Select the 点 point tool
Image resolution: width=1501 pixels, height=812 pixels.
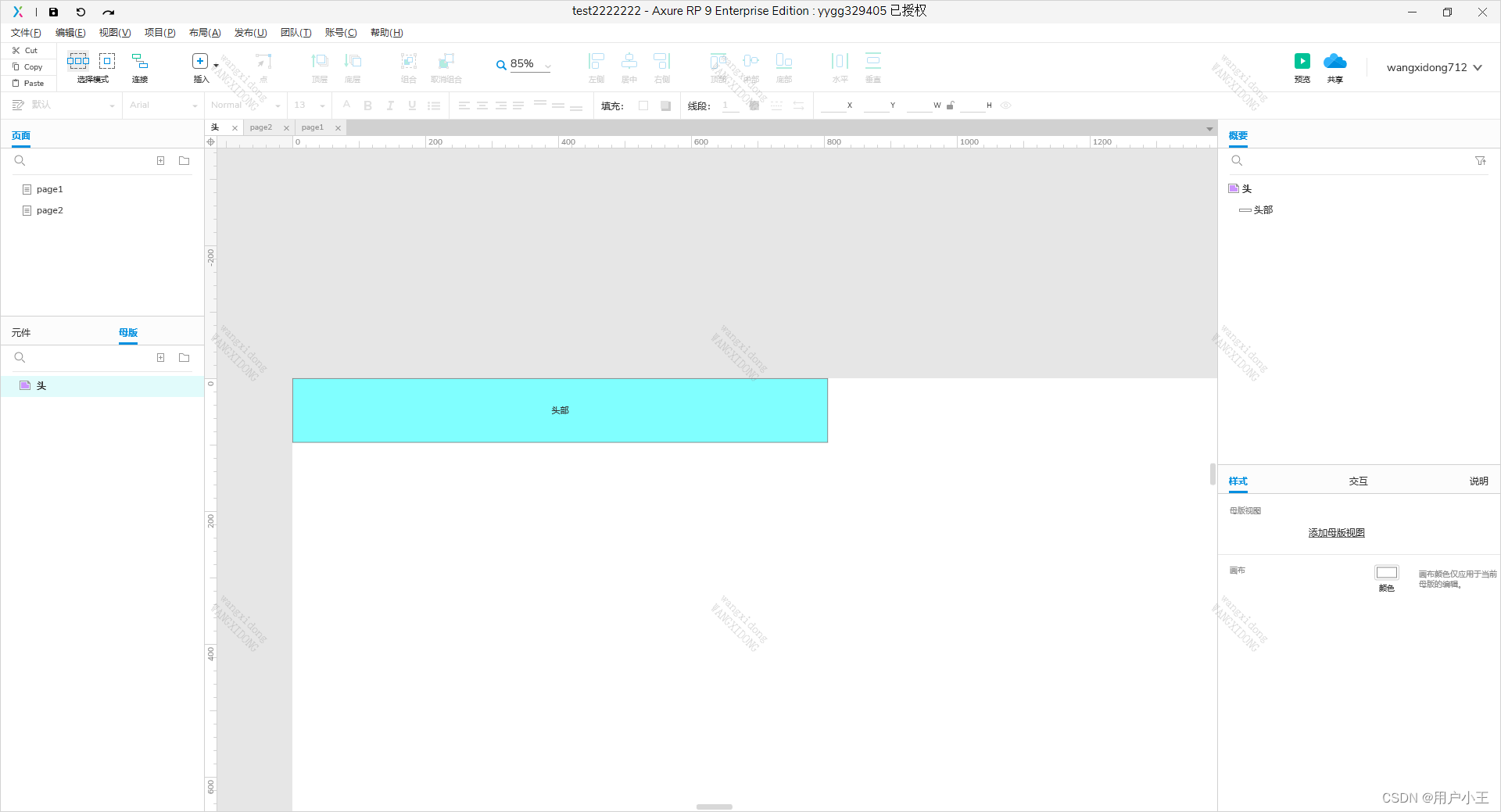tap(264, 67)
